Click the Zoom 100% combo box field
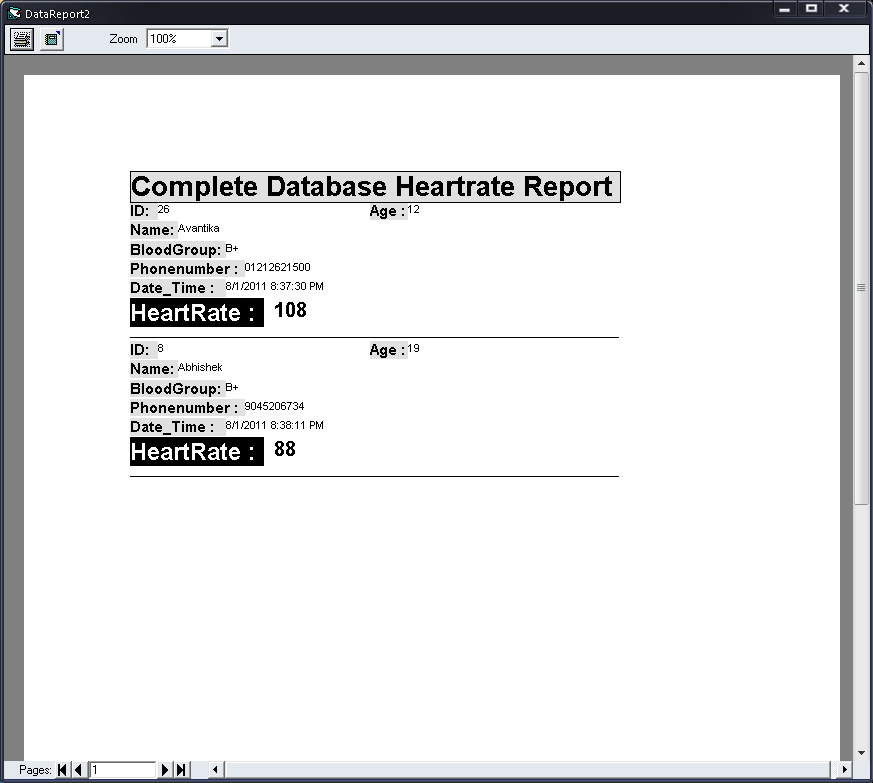Image resolution: width=873 pixels, height=783 pixels. pyautogui.click(x=187, y=39)
